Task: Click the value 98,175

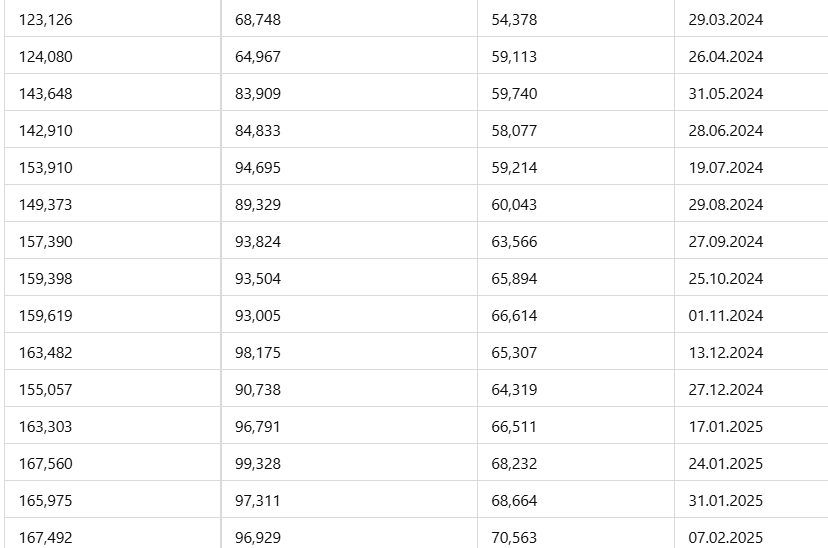Action: 258,352
